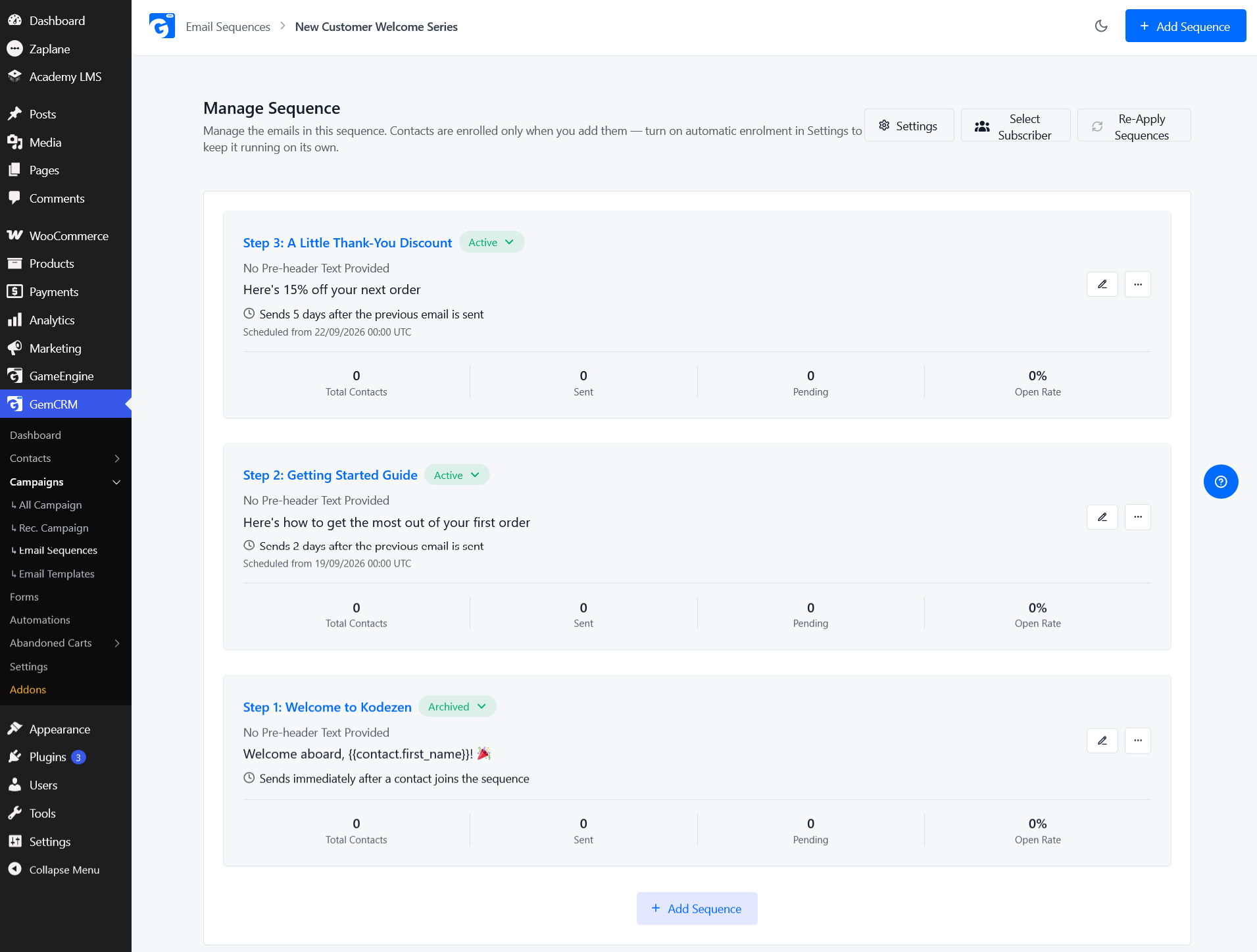Image resolution: width=1257 pixels, height=952 pixels.
Task: Open Marketing in the sidebar
Action: click(66, 348)
